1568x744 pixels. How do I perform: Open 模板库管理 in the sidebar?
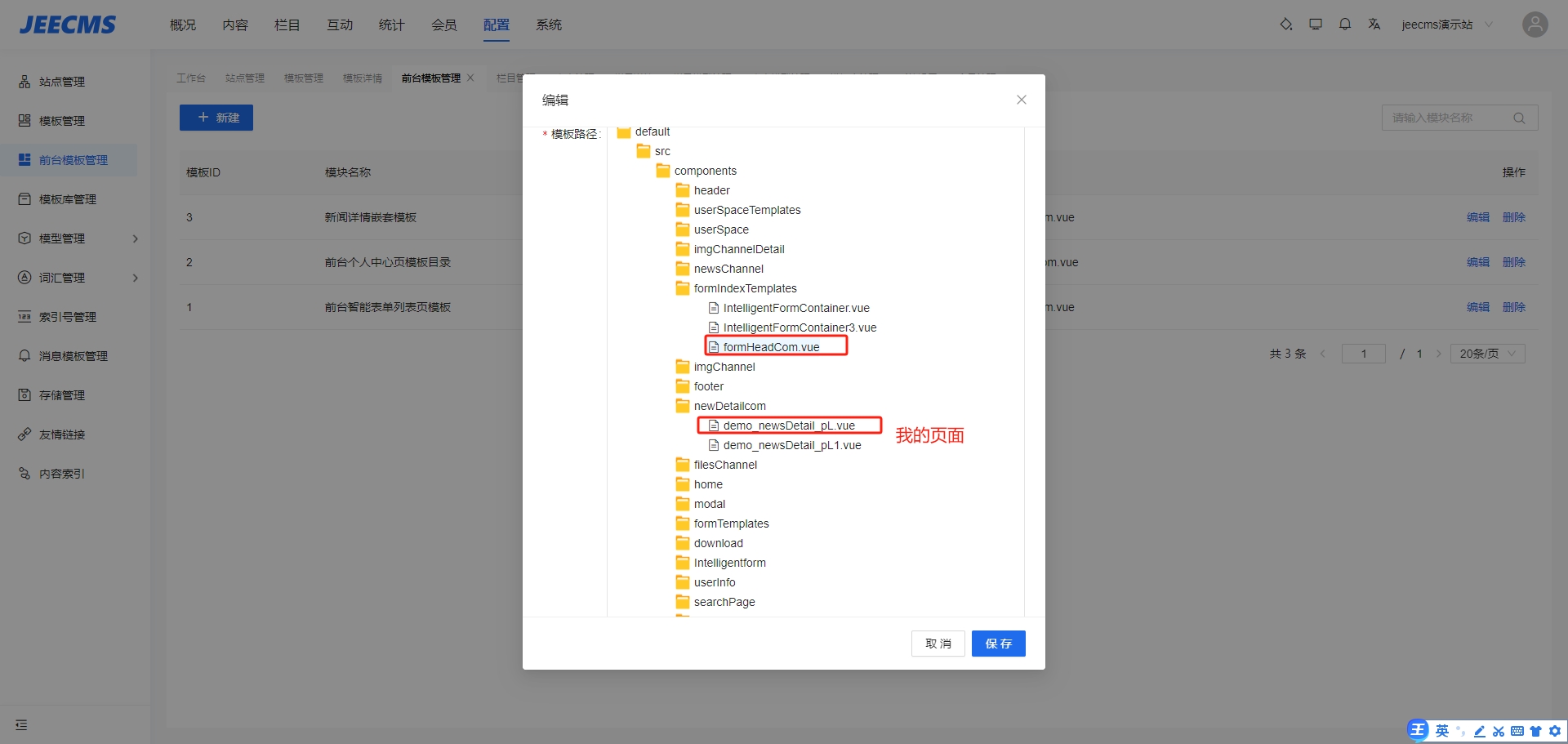68,199
